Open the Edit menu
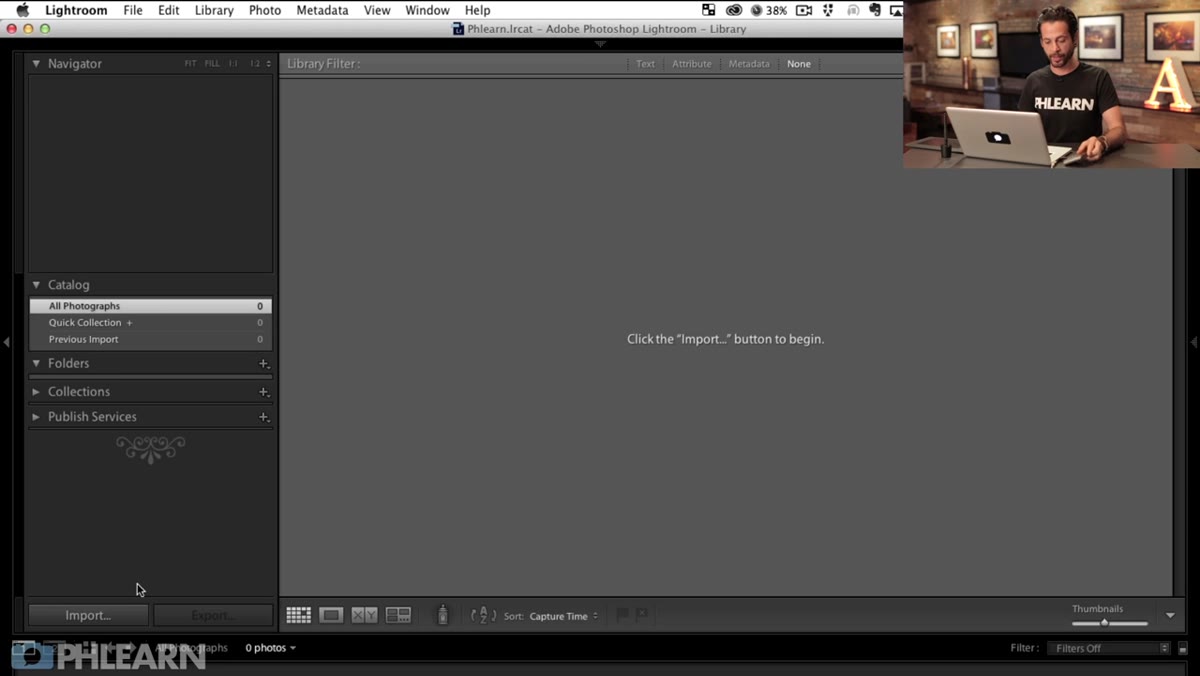Screen dimensions: 1200x676 [x=169, y=10]
